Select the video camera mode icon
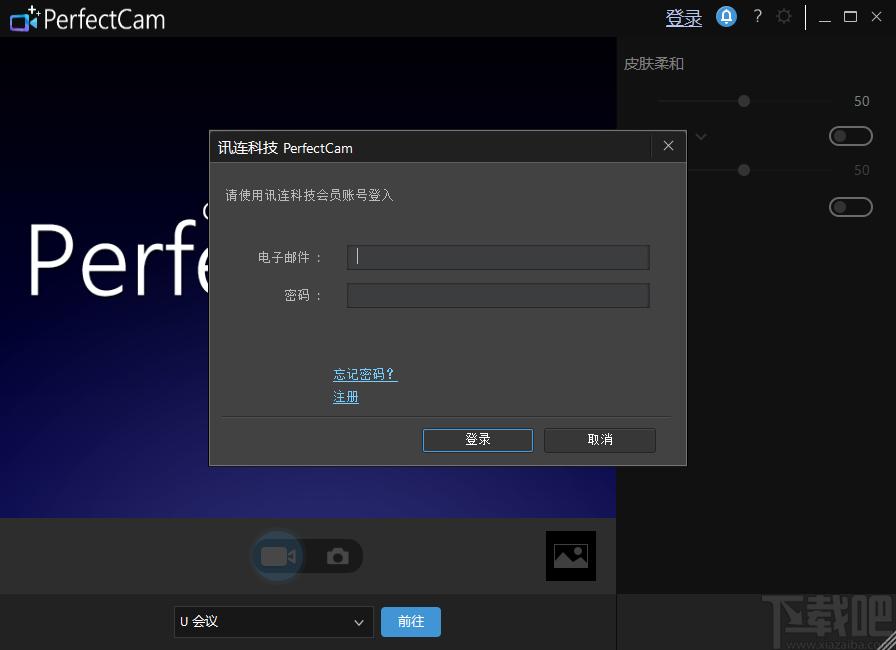 coord(278,556)
